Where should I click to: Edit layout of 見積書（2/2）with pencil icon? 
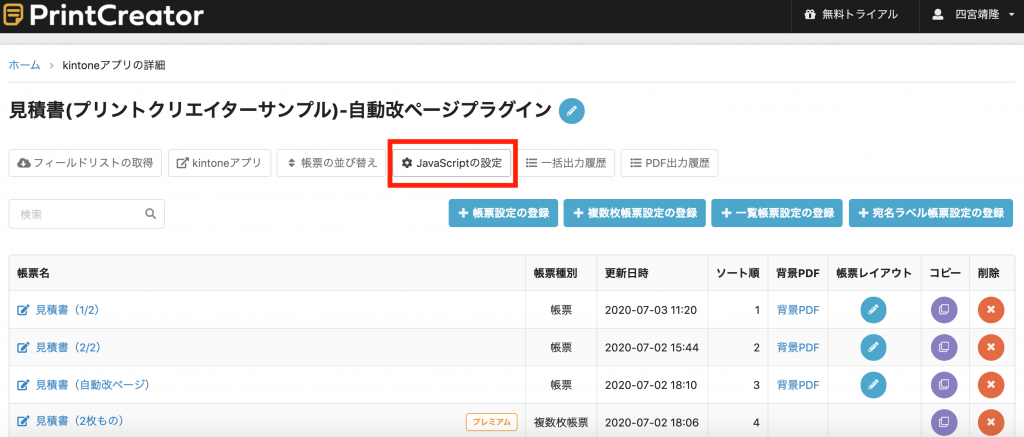(874, 347)
